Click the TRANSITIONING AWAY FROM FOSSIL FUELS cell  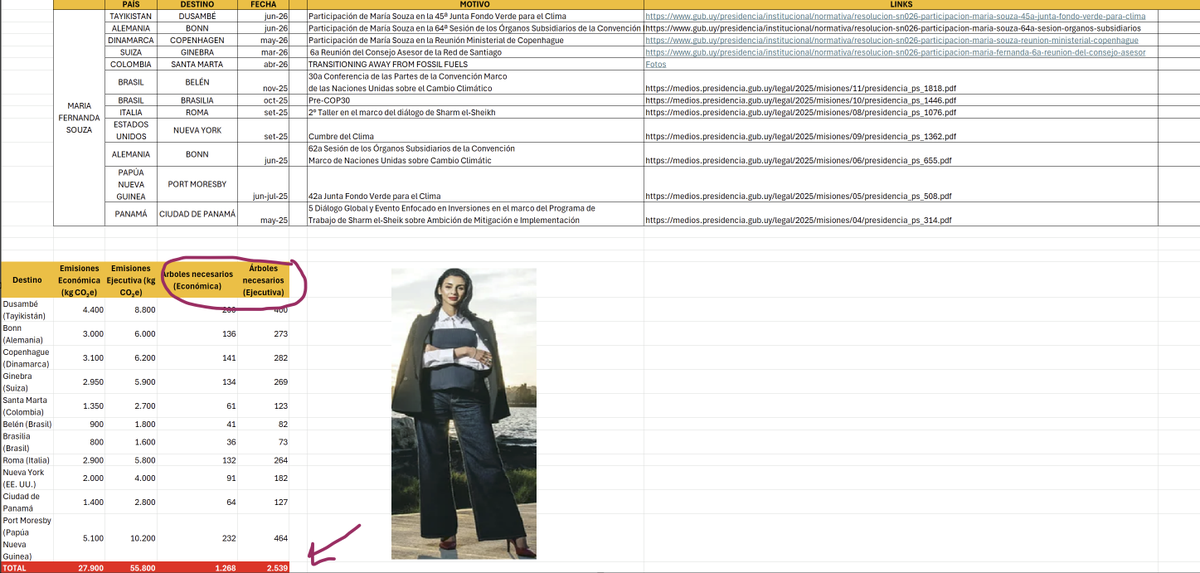point(475,64)
